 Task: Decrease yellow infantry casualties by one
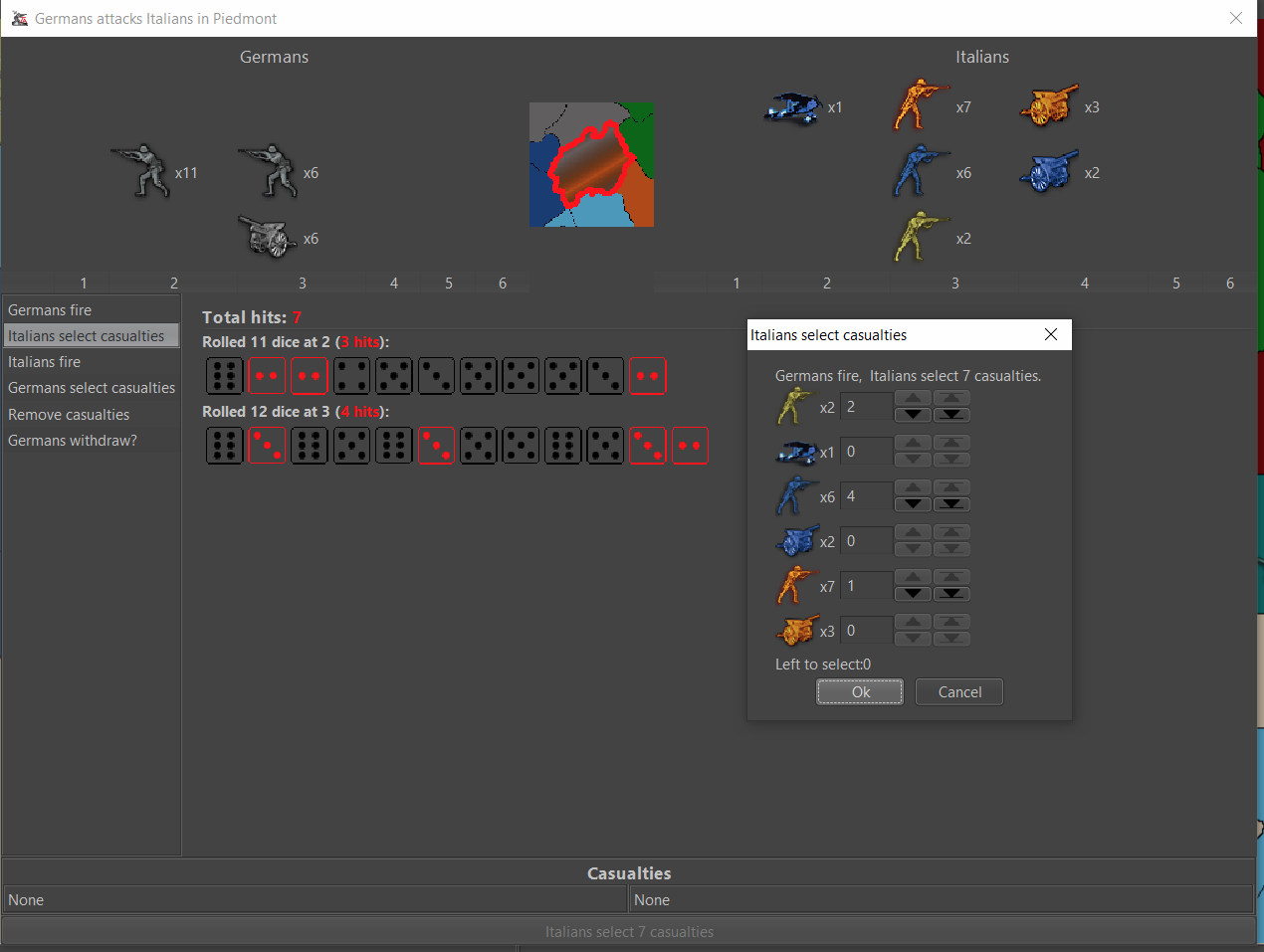913,415
